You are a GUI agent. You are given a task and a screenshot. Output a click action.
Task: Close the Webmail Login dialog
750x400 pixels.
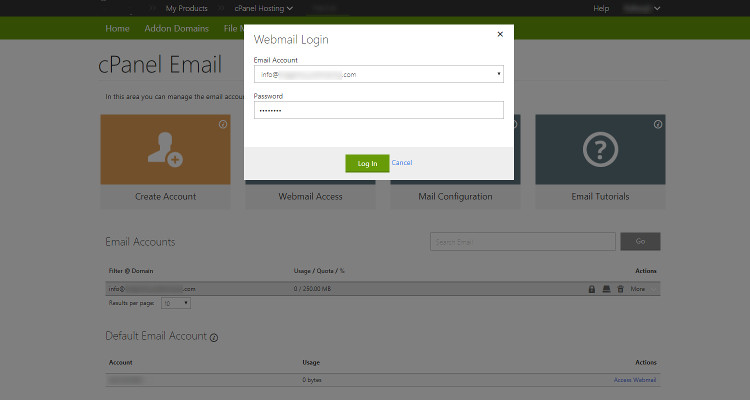(x=500, y=34)
